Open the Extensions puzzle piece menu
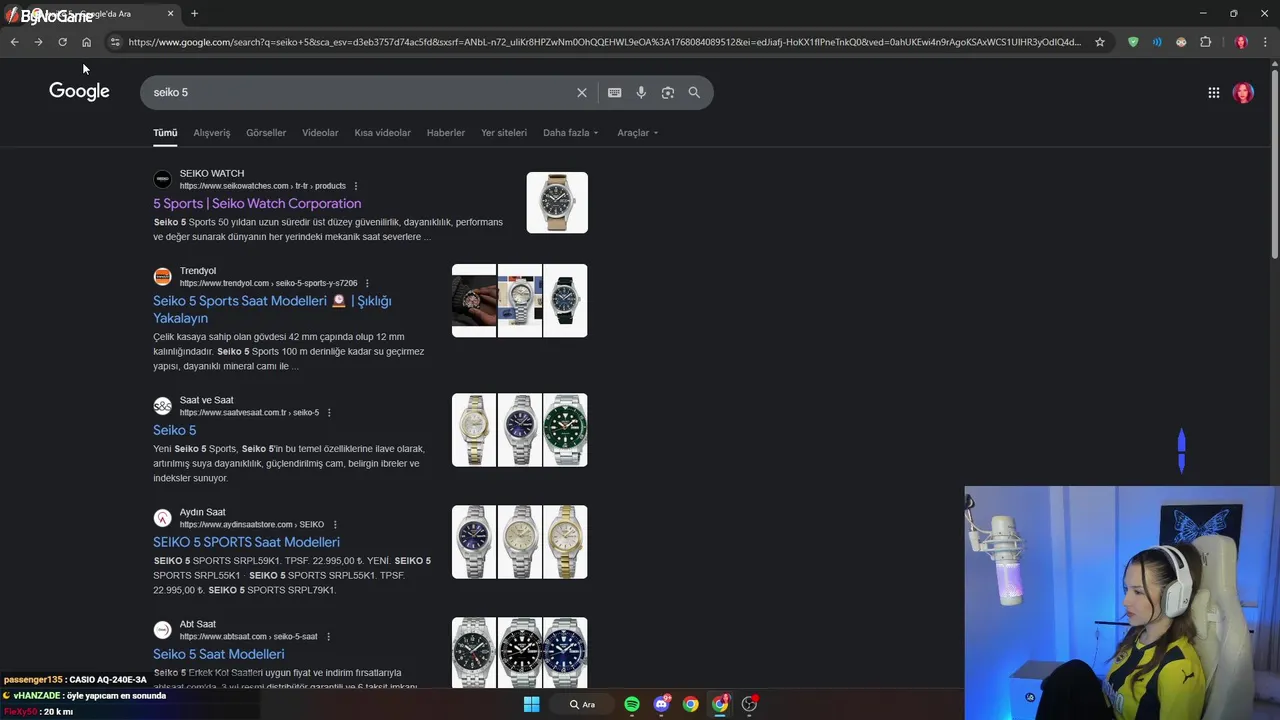This screenshot has height=720, width=1280. tap(1205, 42)
